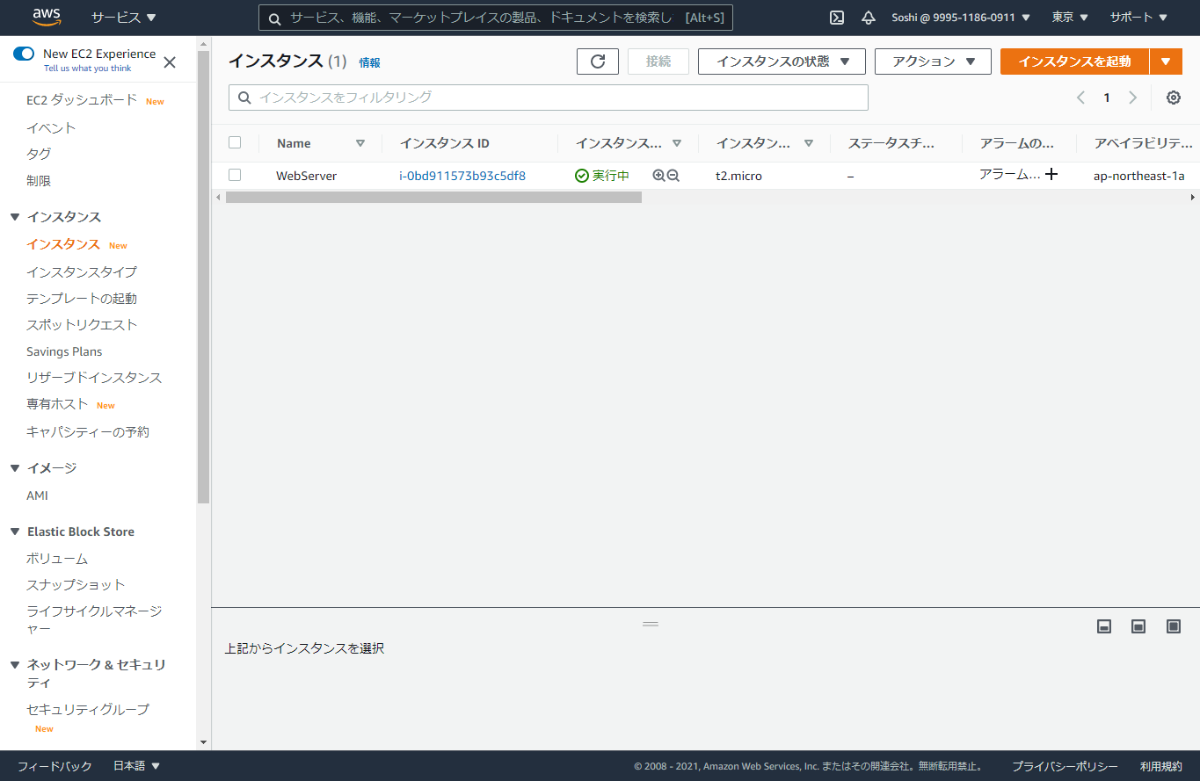Screen dimensions: 1200x781
Task: Close the New EC2 Experience banner
Action: [x=169, y=62]
